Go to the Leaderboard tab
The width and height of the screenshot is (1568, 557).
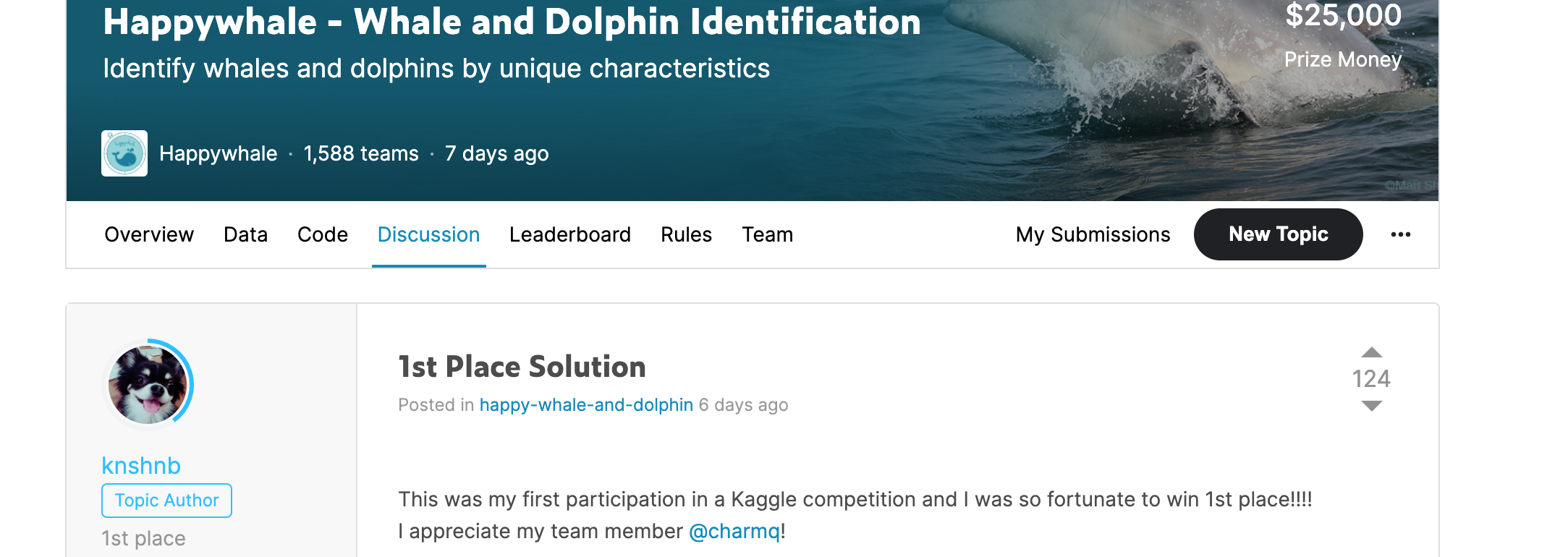[570, 234]
